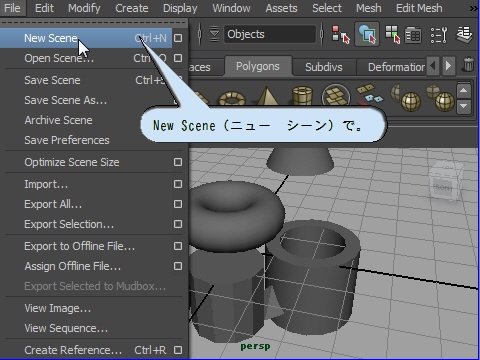Switch to the Polygons shelf tab
The image size is (480, 360).
click(x=258, y=66)
